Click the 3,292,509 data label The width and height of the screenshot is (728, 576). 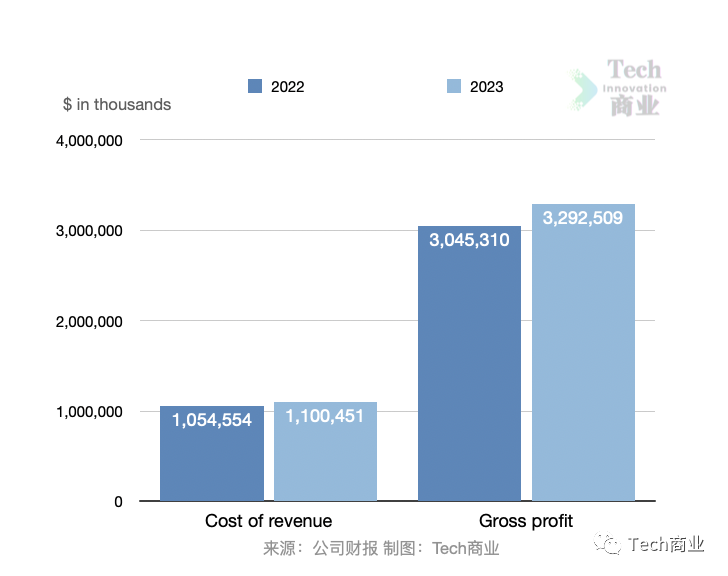583,217
